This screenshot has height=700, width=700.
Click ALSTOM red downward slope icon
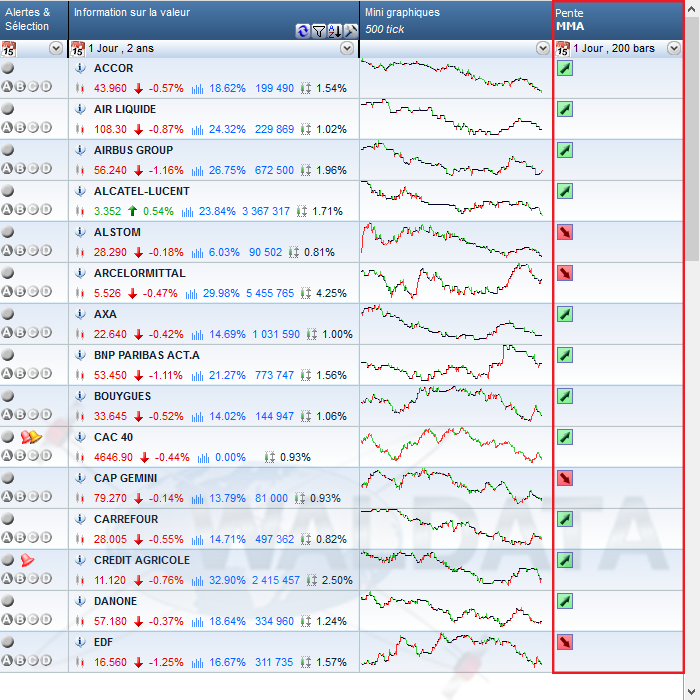(565, 232)
